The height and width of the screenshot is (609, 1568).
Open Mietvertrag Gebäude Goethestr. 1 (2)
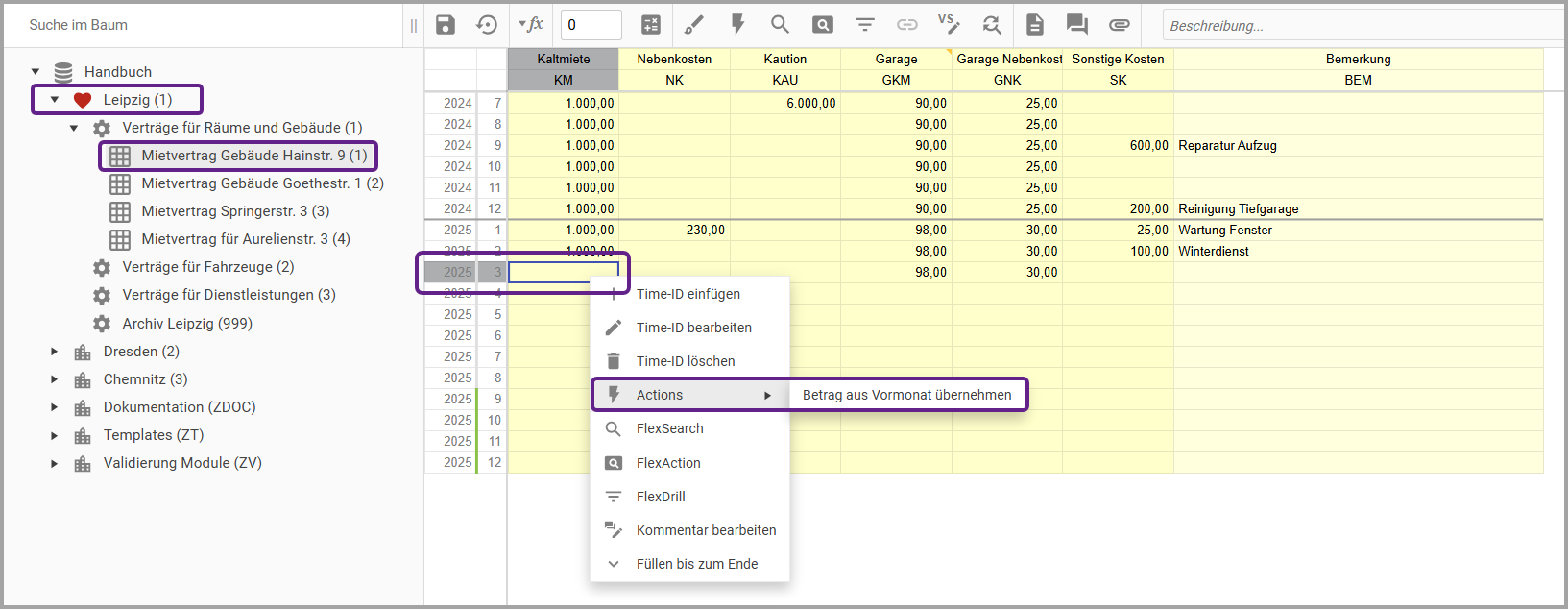pos(262,183)
